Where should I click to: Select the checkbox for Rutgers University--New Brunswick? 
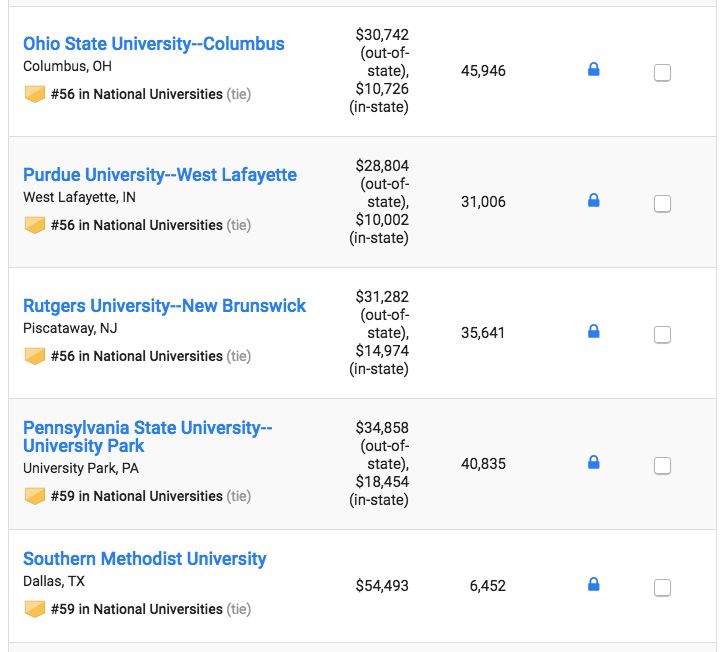662,335
